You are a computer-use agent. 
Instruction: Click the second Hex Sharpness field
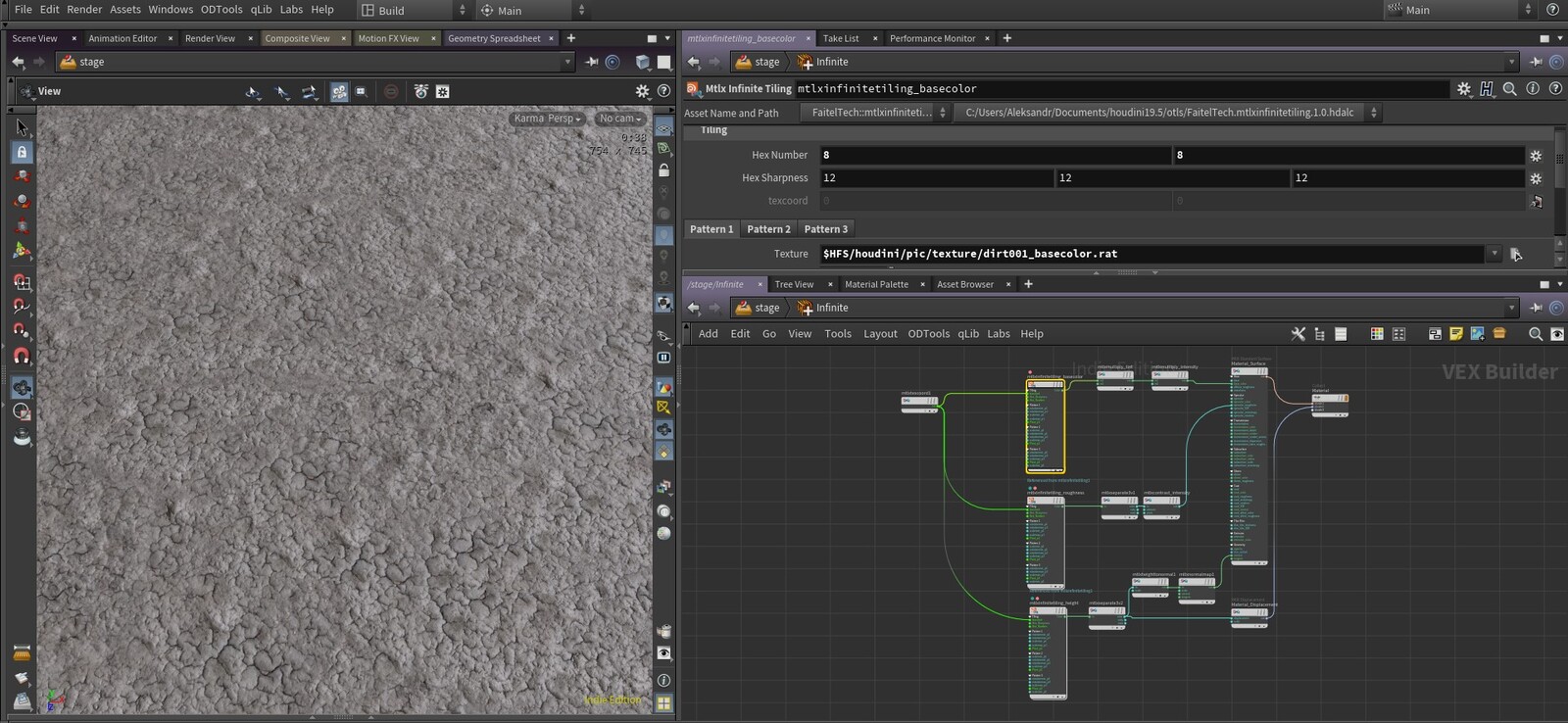1172,178
